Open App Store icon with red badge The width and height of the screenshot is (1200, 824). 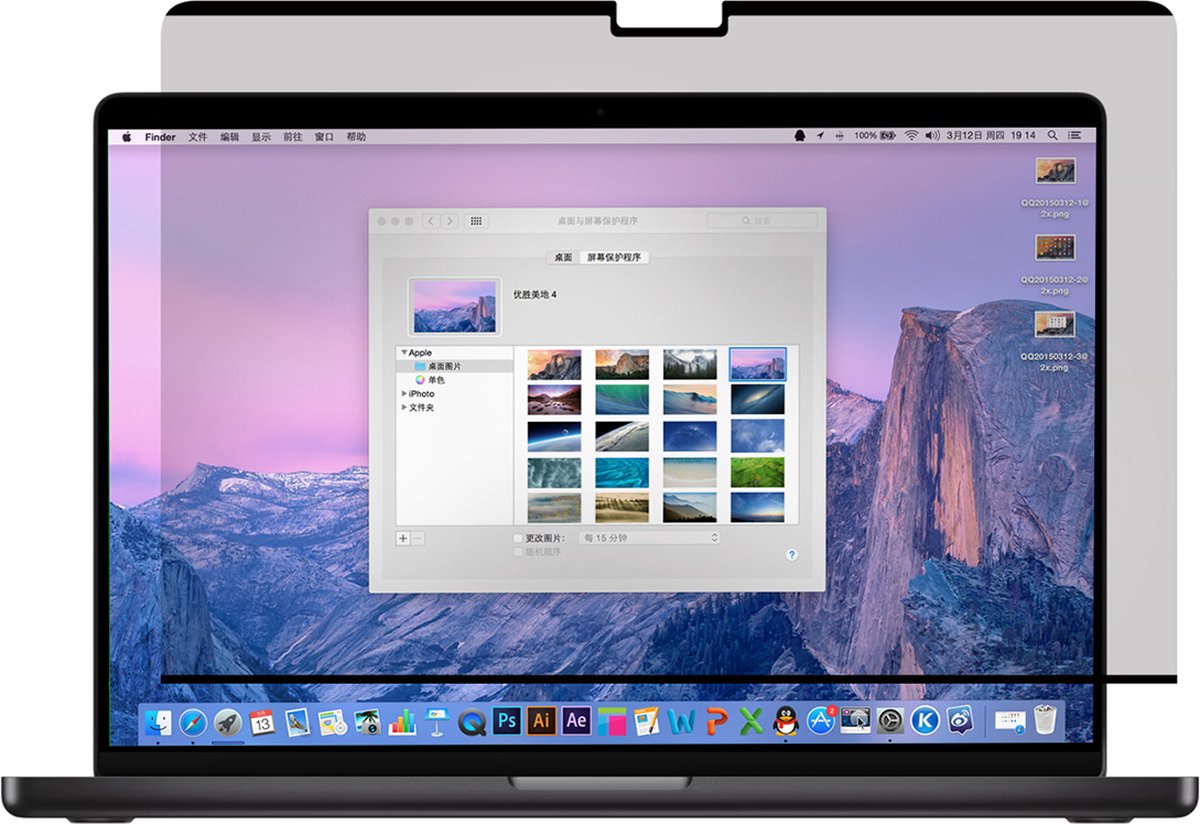821,720
